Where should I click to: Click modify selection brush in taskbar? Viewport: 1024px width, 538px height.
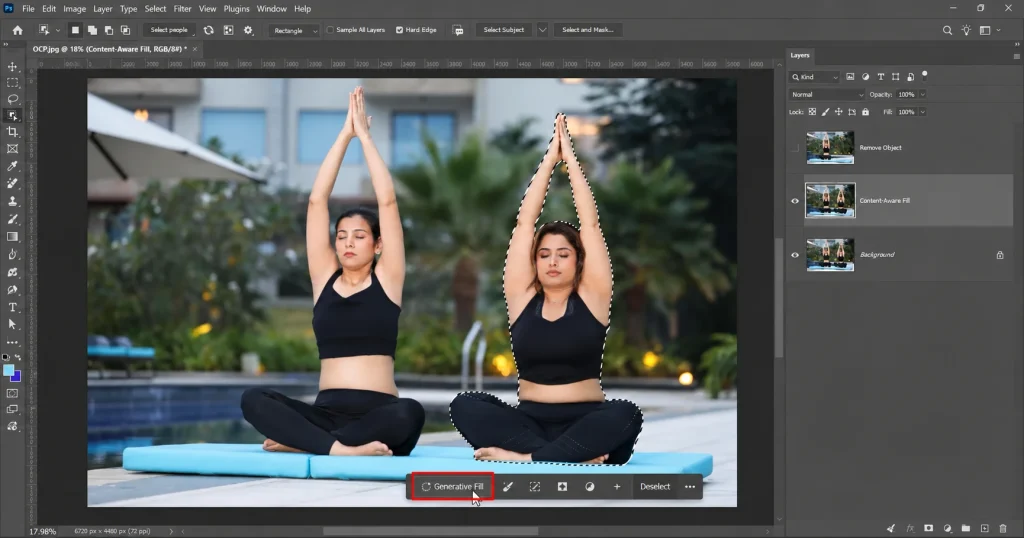click(x=507, y=486)
